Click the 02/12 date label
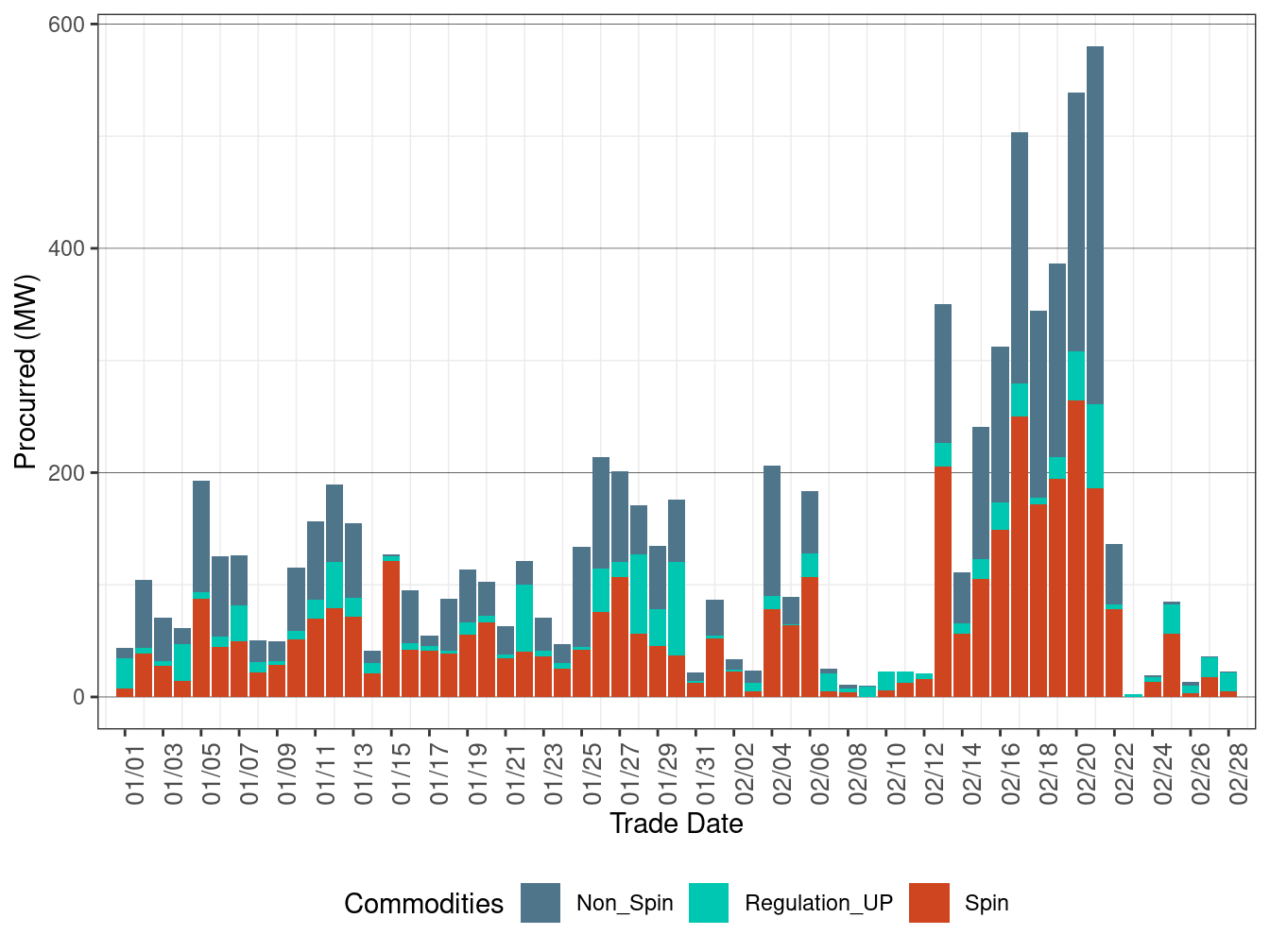Image resolution: width=1270 pixels, height=952 pixels. coord(935,774)
